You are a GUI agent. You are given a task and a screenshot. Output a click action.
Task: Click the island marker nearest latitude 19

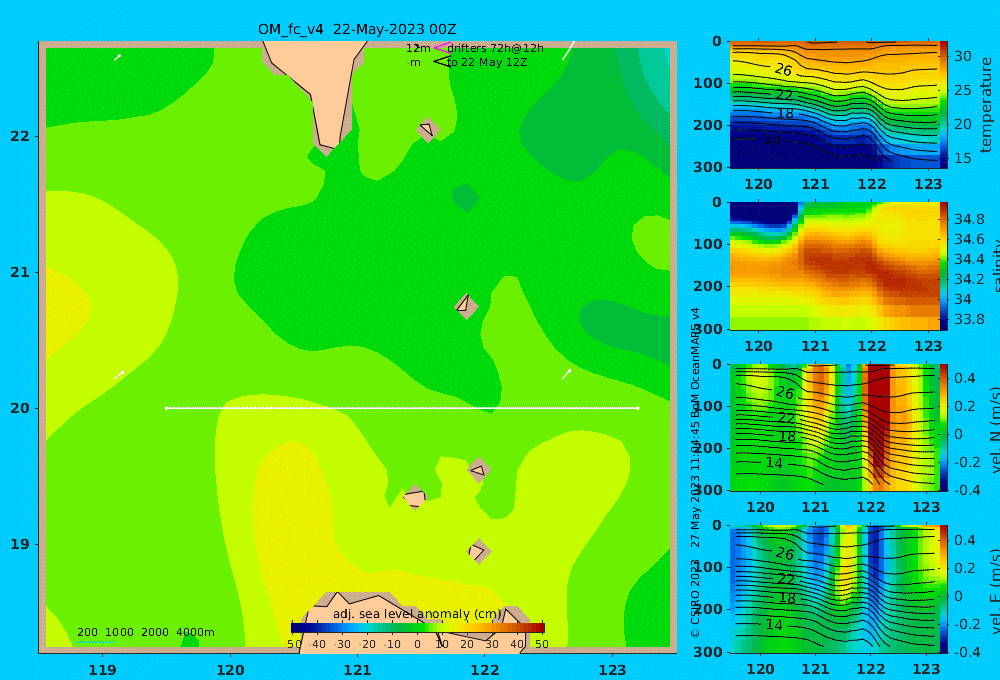(478, 551)
